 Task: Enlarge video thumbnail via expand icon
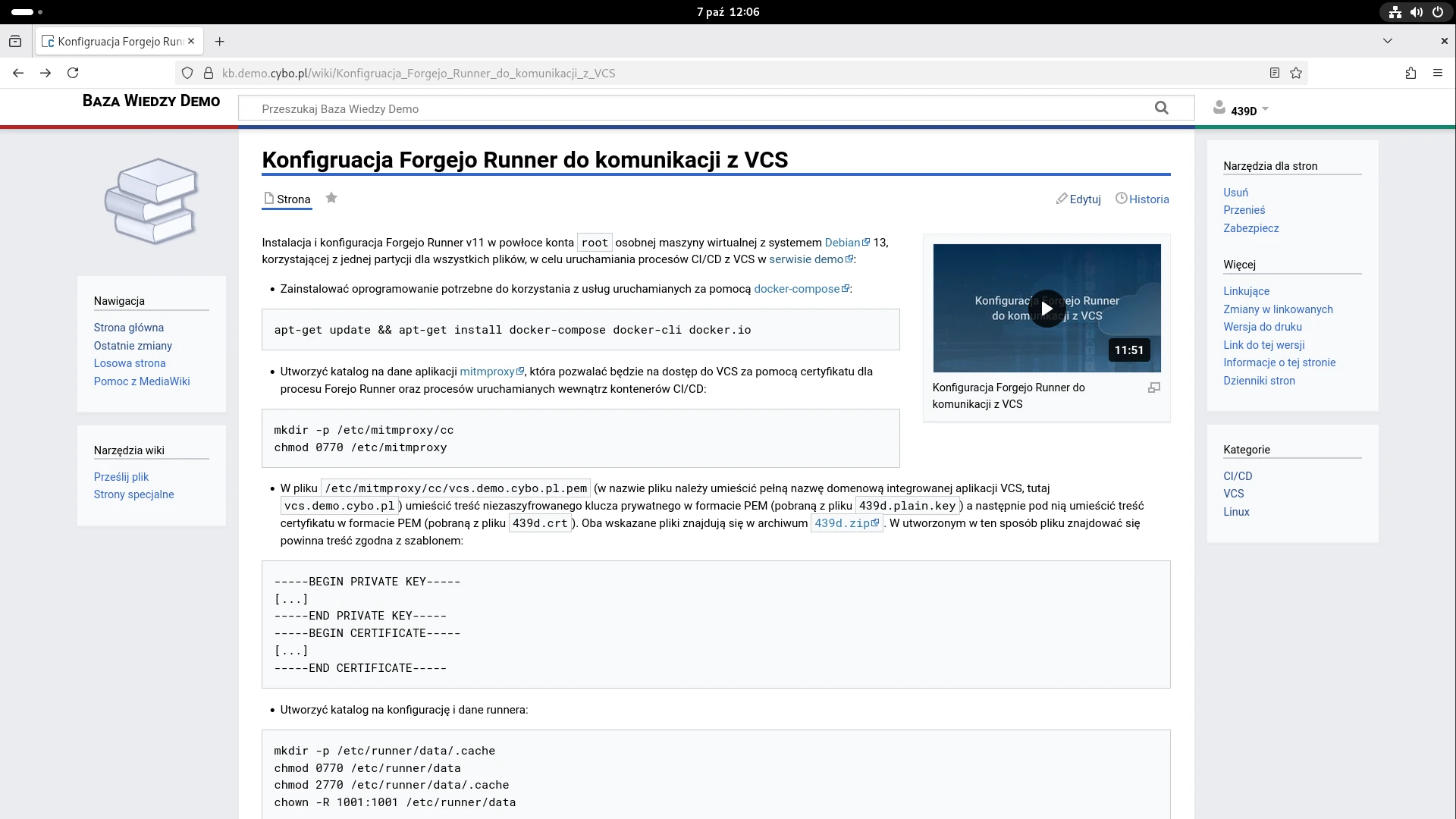pyautogui.click(x=1153, y=388)
